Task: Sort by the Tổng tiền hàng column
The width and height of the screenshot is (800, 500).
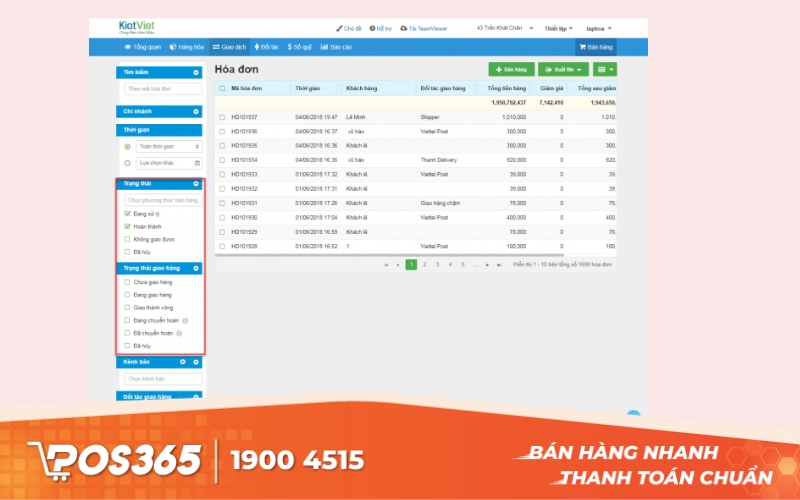Action: [506, 88]
